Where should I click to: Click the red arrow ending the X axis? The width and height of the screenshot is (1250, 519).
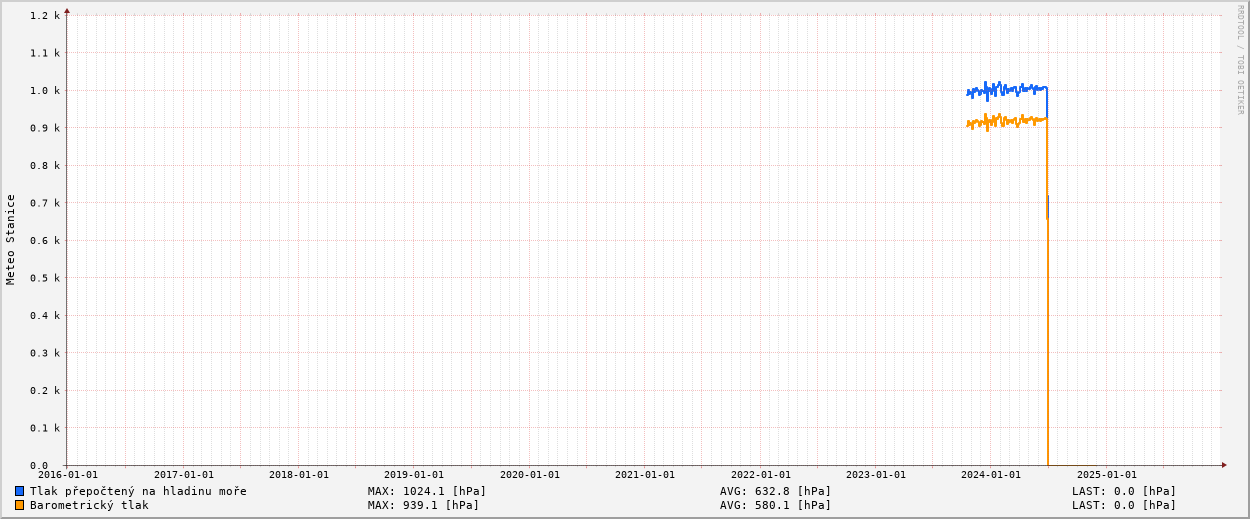point(1224,465)
